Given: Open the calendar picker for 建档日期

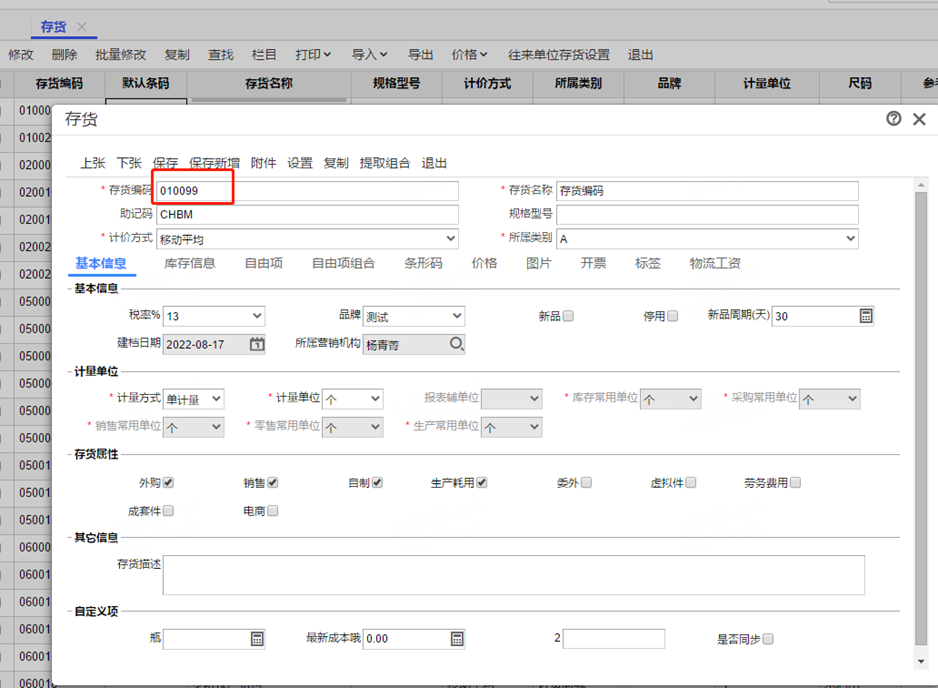Looking at the screenshot, I should [257, 344].
